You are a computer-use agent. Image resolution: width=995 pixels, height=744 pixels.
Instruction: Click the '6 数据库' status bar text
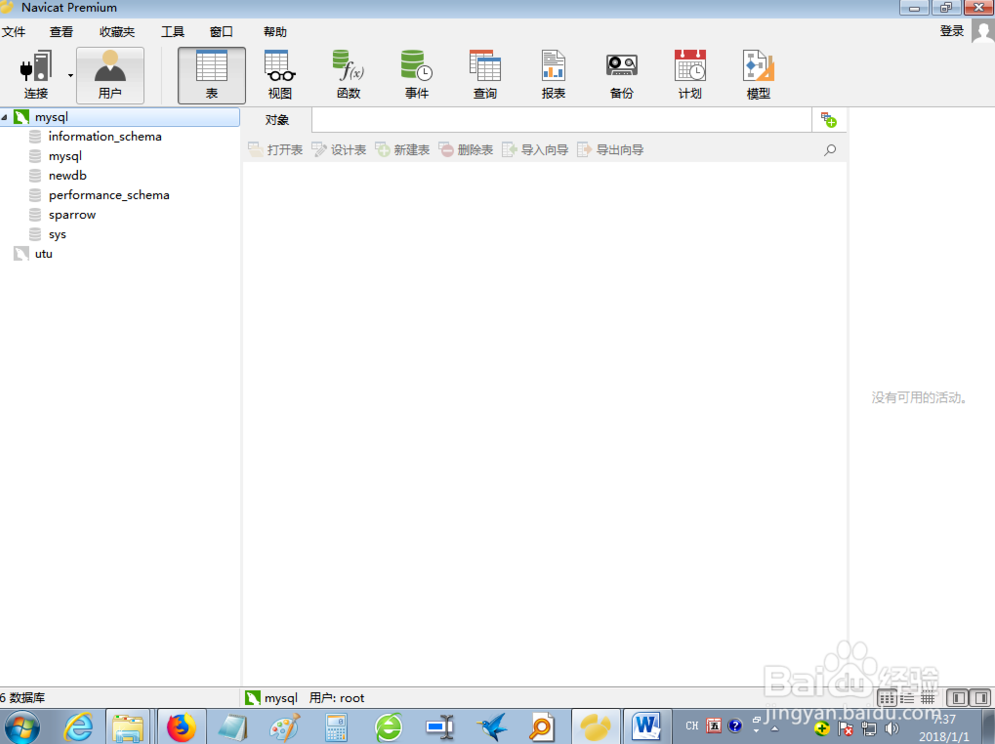pos(22,698)
